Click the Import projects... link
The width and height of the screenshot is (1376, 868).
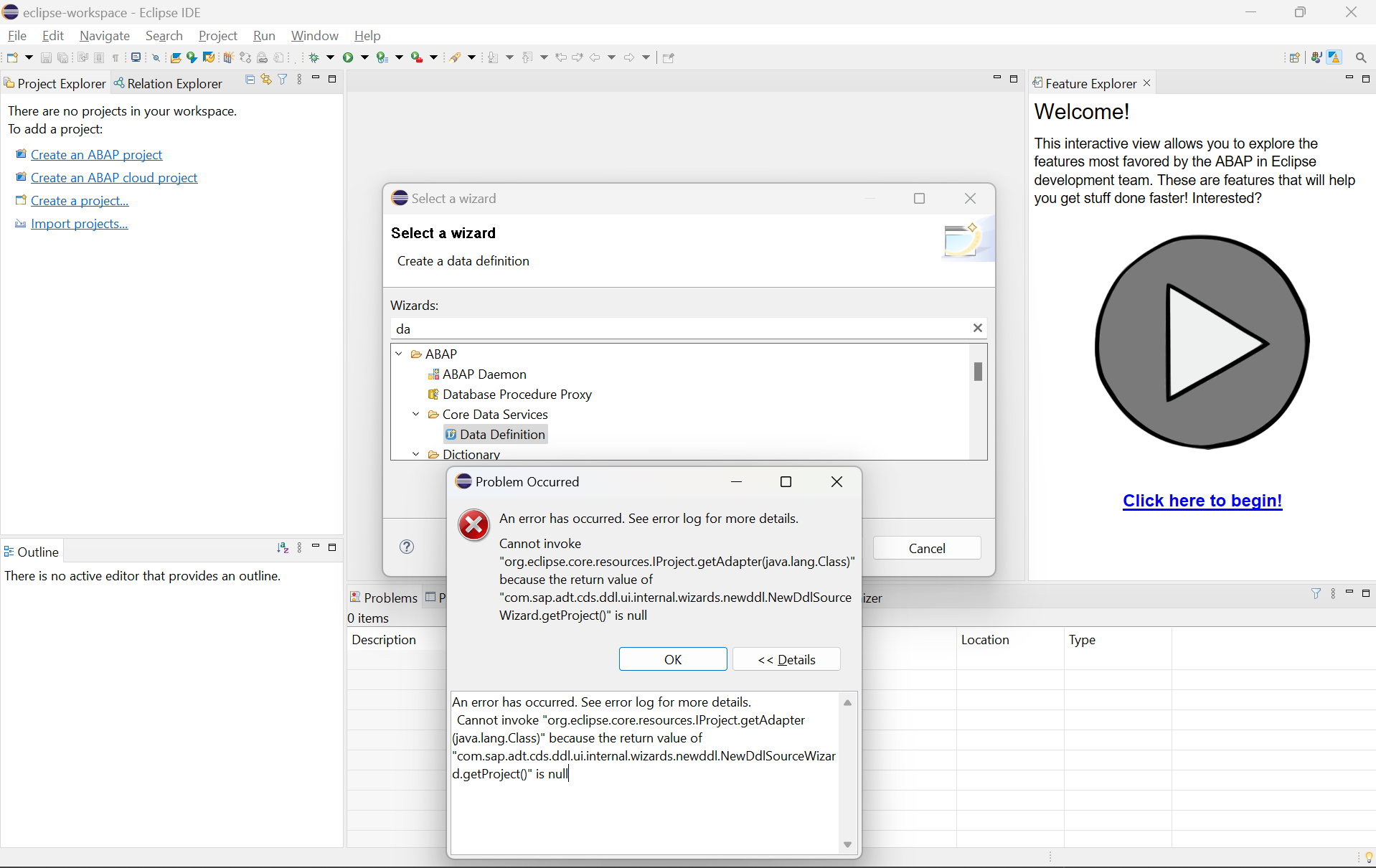click(79, 223)
